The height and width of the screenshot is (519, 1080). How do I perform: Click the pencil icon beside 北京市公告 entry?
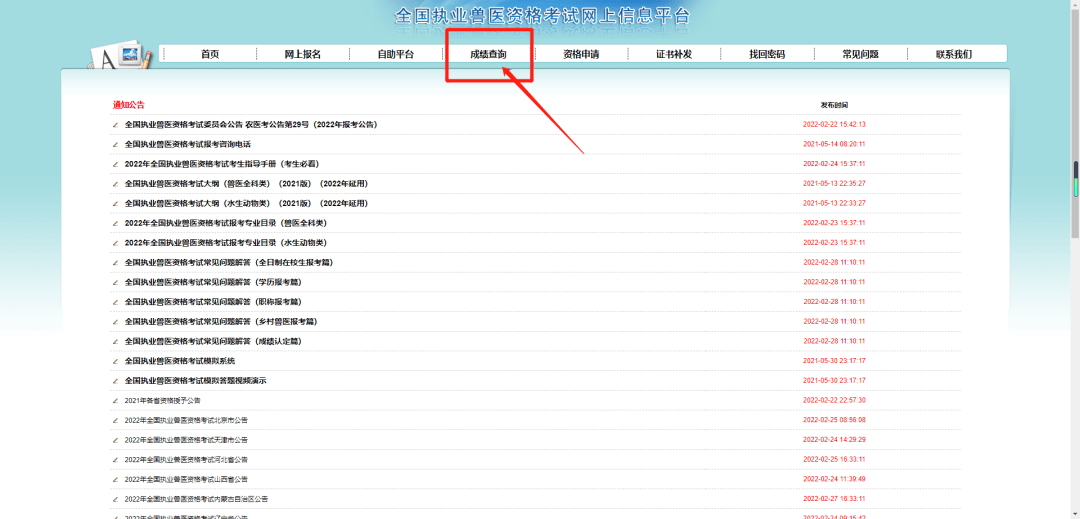tap(115, 420)
